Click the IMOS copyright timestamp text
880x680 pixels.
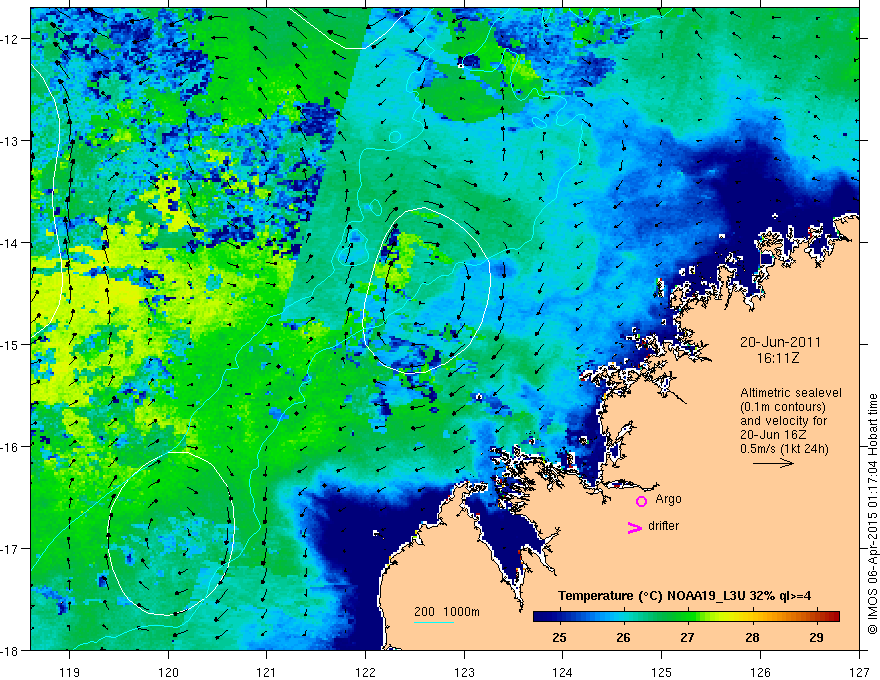pyautogui.click(x=872, y=514)
